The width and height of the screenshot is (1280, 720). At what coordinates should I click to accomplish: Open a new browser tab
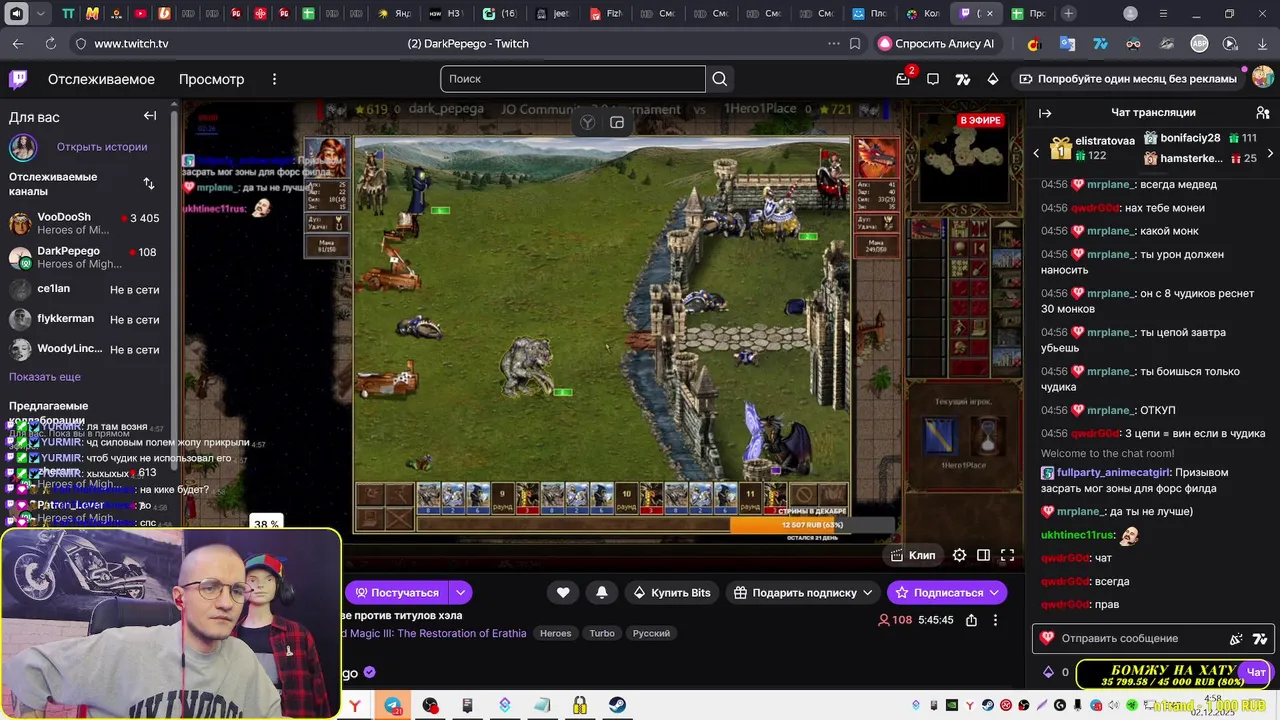[1069, 14]
